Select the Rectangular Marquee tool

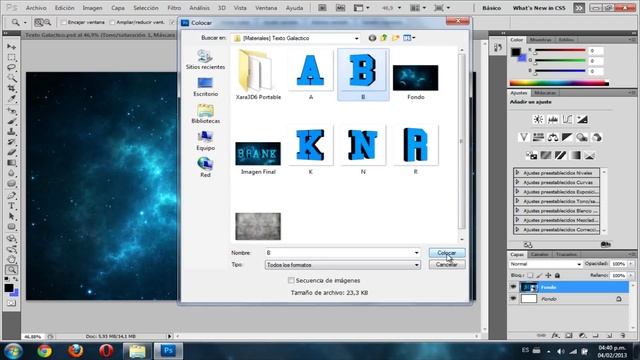click(11, 58)
